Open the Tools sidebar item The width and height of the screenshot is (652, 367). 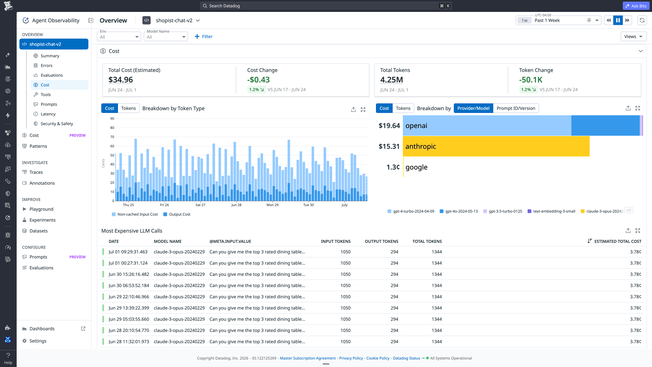[46, 94]
